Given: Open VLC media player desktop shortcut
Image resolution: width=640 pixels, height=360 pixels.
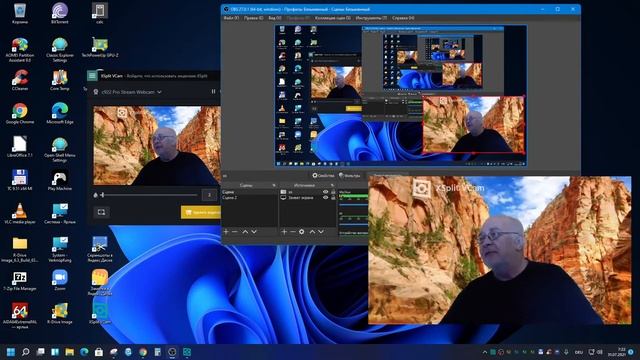Looking at the screenshot, I should pos(20,213).
